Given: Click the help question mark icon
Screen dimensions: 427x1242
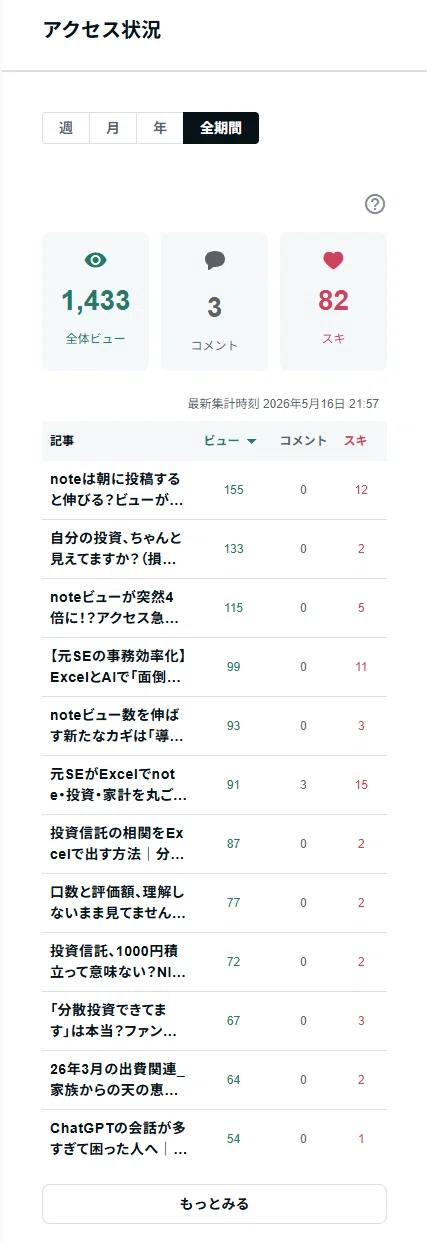Looking at the screenshot, I should coord(375,204).
